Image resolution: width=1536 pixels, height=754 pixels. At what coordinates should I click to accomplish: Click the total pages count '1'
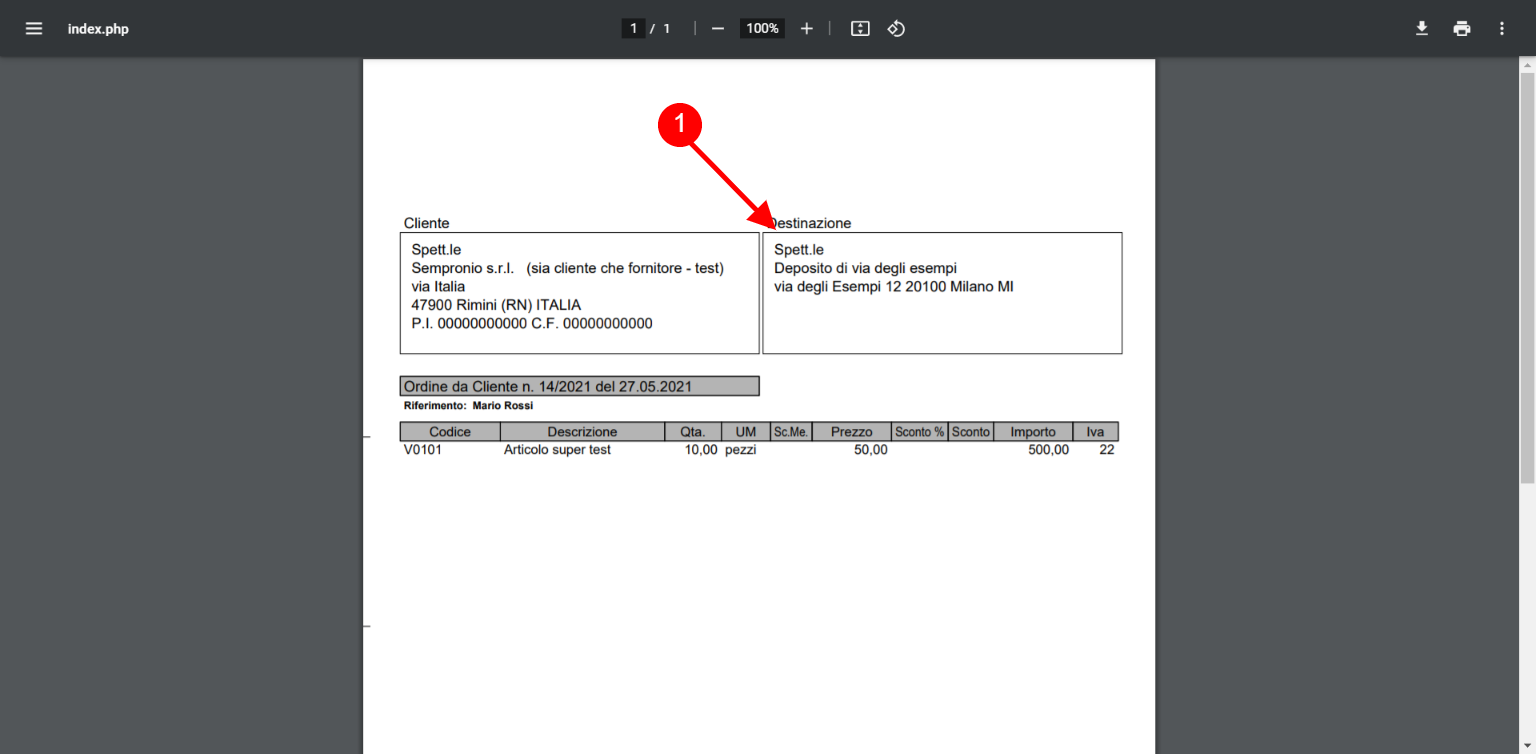point(667,28)
